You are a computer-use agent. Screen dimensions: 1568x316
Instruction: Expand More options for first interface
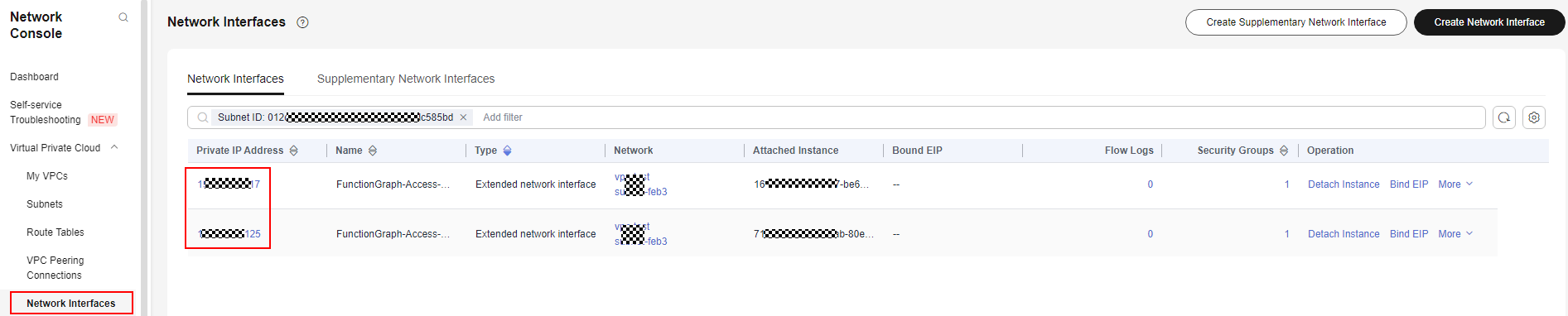coord(1455,184)
